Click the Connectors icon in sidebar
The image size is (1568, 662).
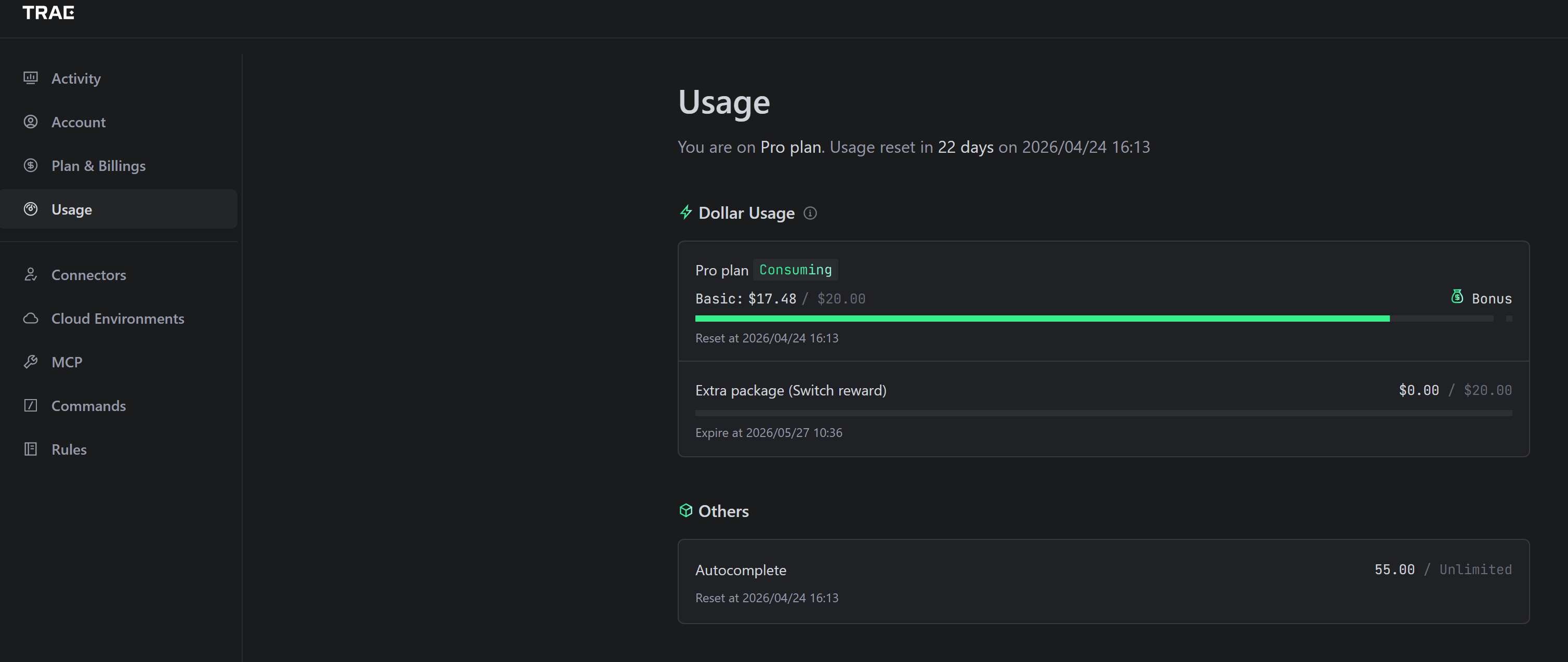pyautogui.click(x=31, y=274)
